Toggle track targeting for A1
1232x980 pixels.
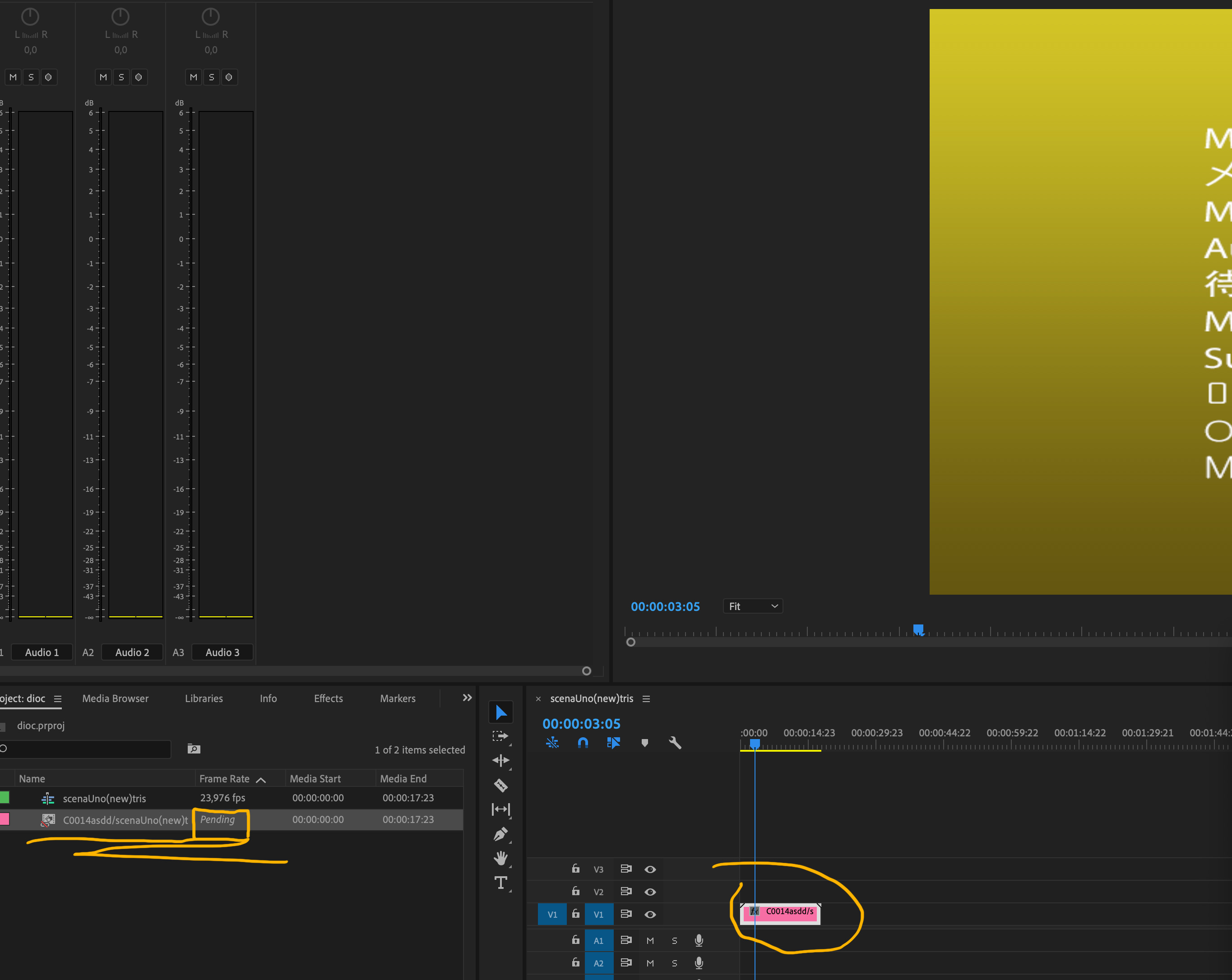pyautogui.click(x=598, y=941)
